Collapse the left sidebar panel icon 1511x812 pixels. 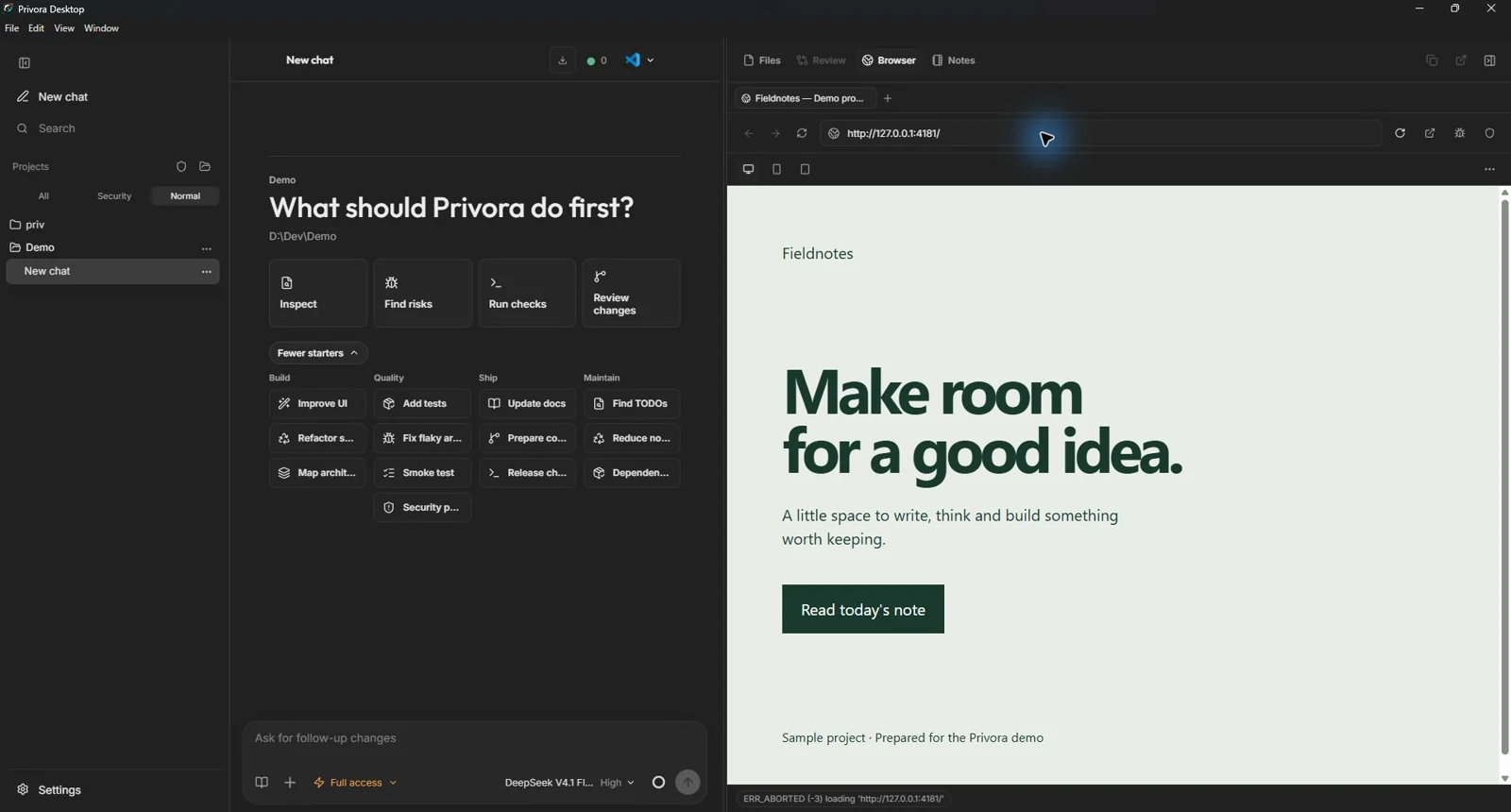click(25, 63)
